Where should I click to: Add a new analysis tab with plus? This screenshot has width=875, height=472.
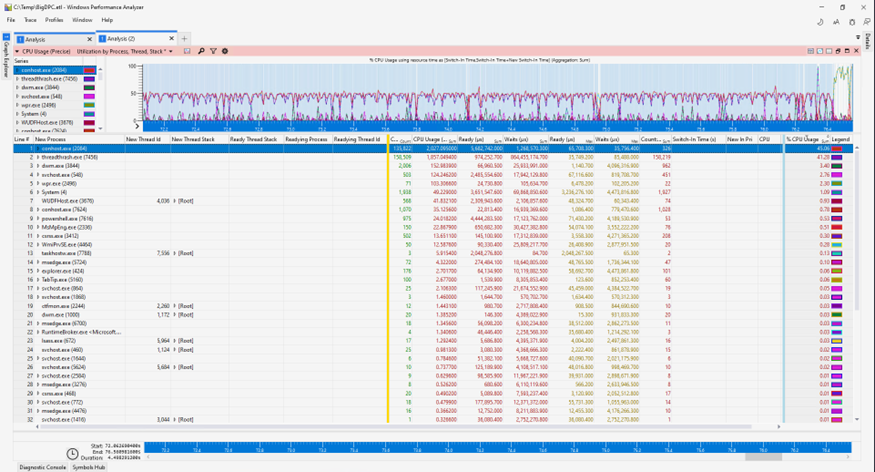pyautogui.click(x=184, y=38)
